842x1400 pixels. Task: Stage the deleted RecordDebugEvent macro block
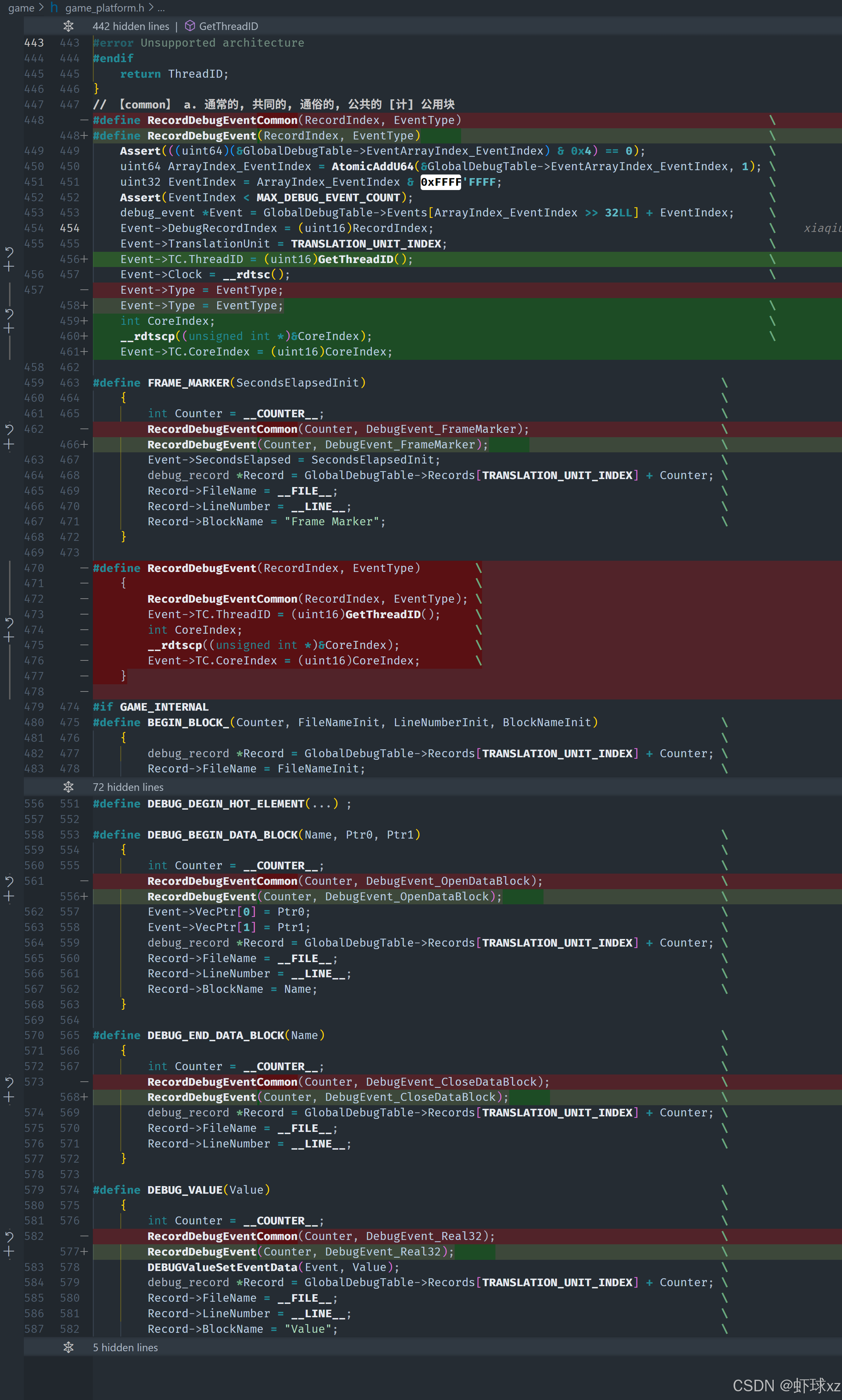(x=9, y=638)
